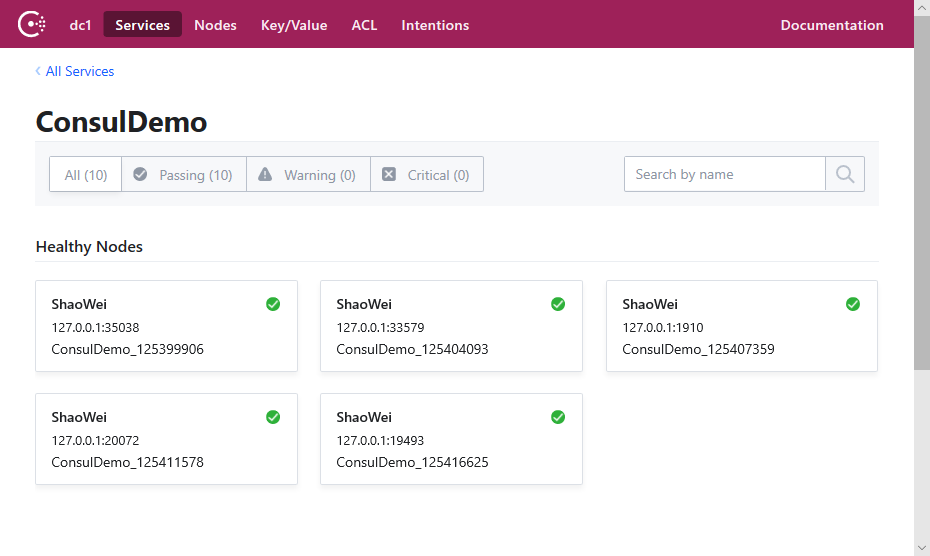Go to the Intentions tab
This screenshot has height=556, width=930.
[x=435, y=25]
